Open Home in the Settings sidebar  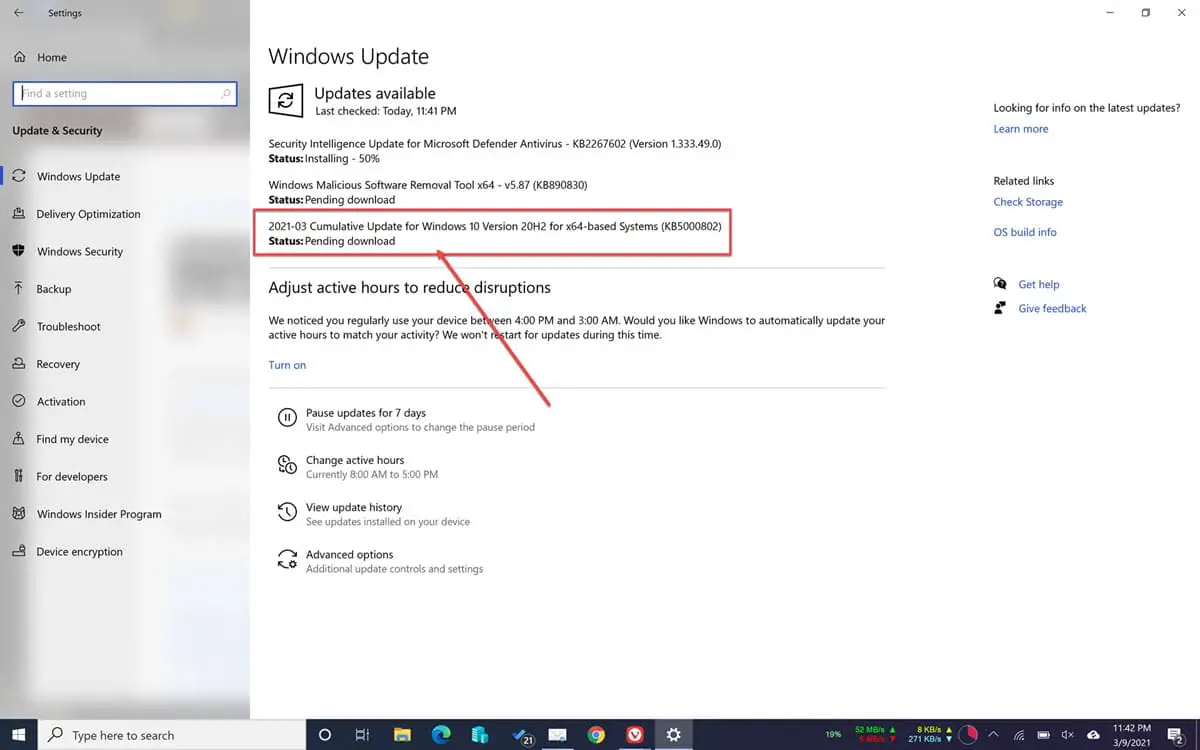[x=52, y=58]
